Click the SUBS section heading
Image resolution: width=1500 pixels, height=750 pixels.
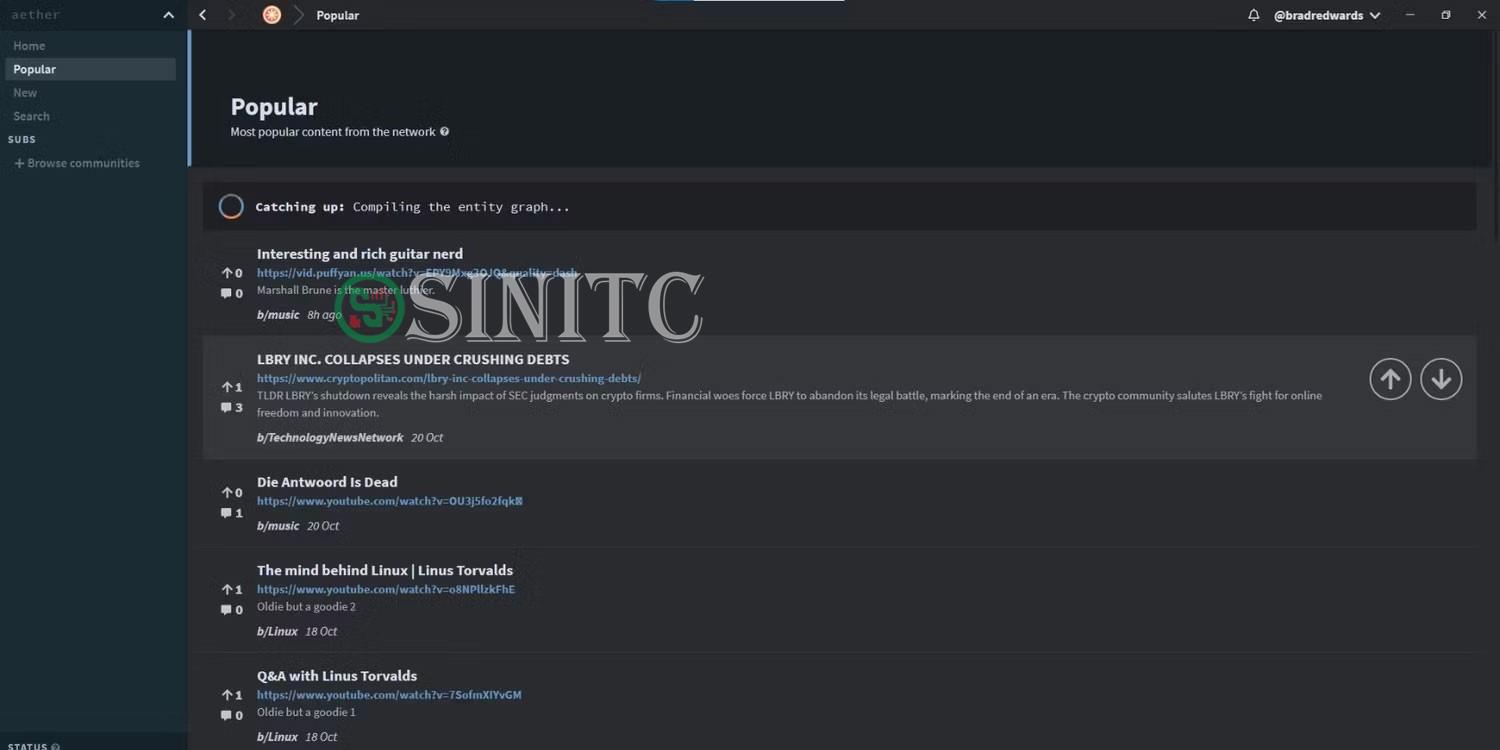(x=22, y=140)
